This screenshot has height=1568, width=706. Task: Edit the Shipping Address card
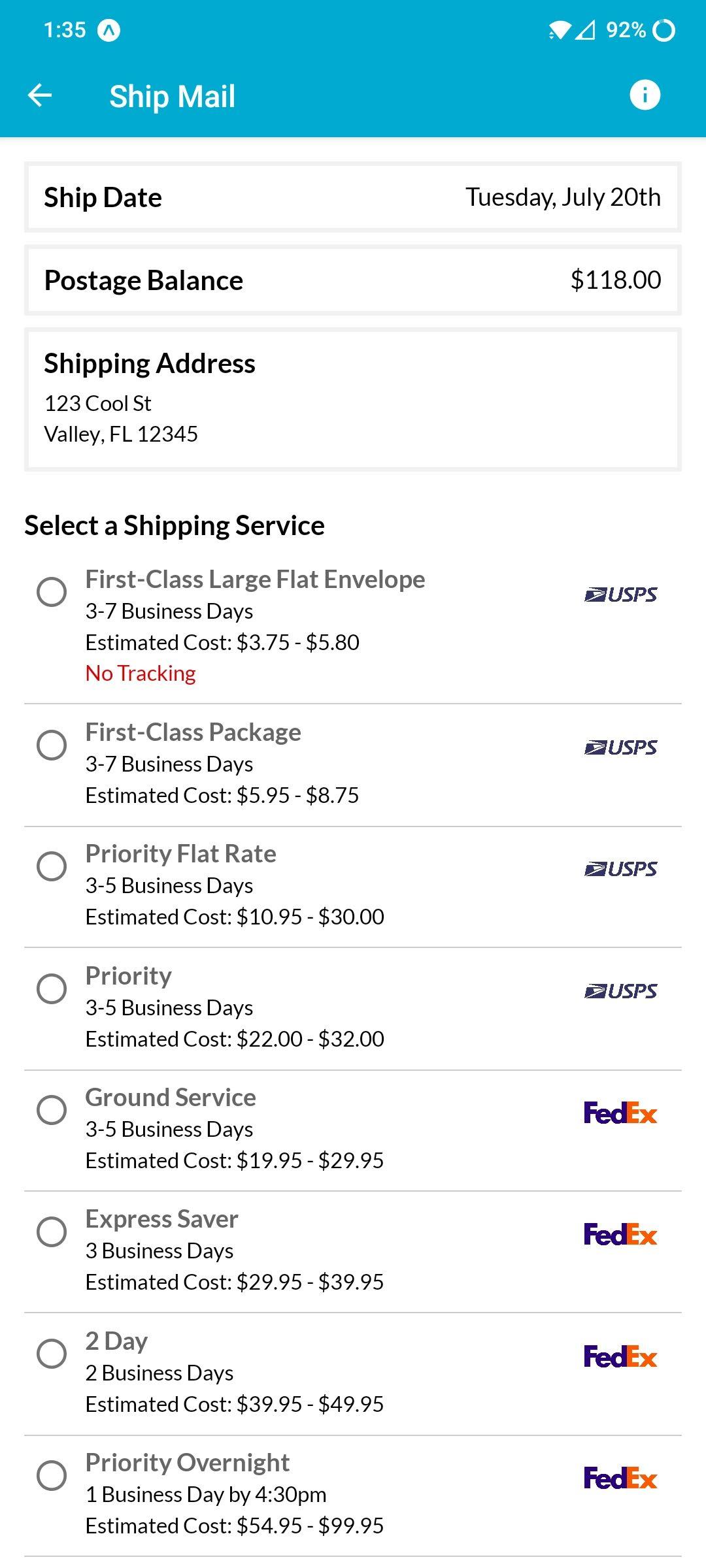(353, 399)
